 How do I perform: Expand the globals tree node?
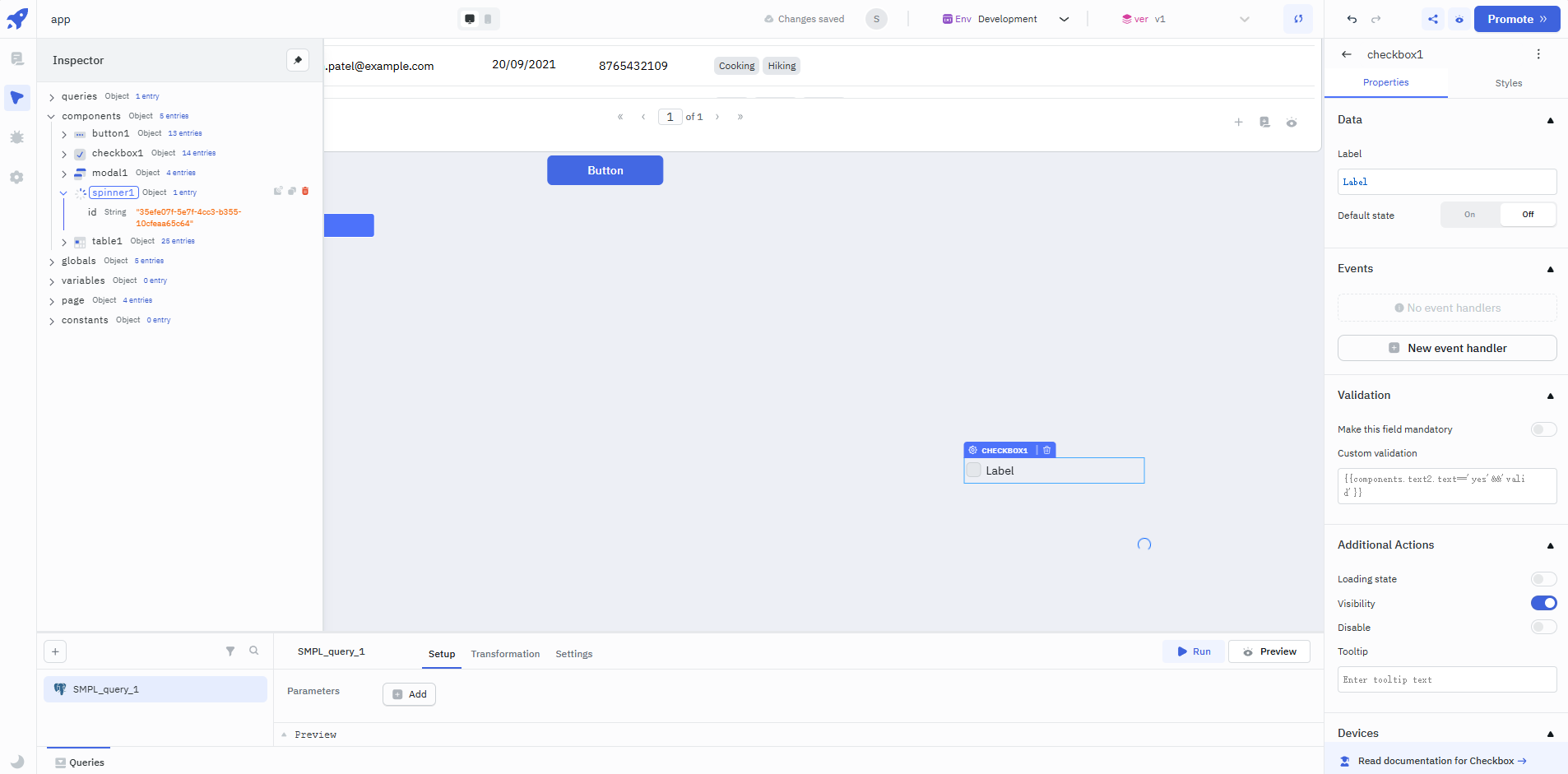coord(51,262)
